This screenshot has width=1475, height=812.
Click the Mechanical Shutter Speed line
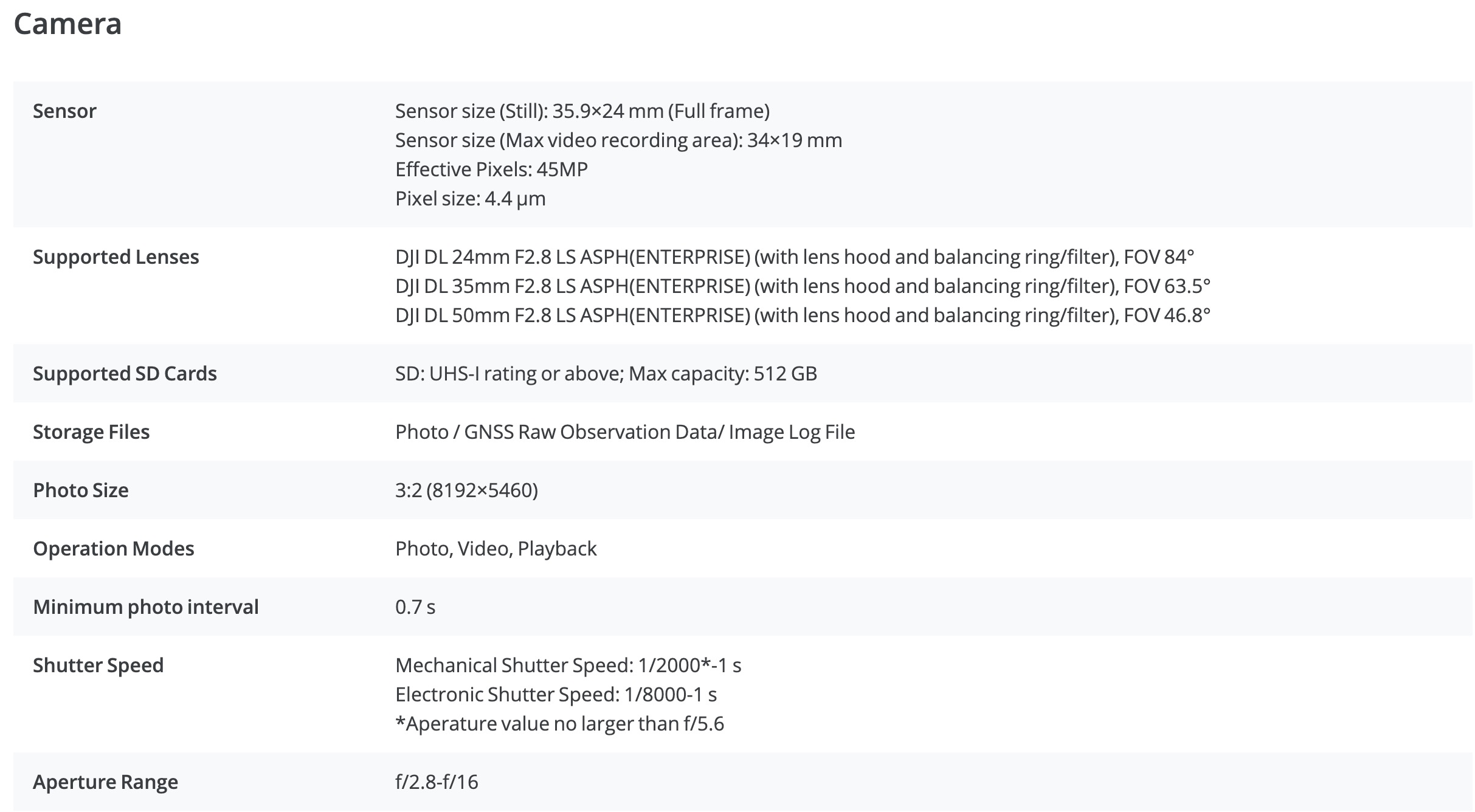[568, 666]
